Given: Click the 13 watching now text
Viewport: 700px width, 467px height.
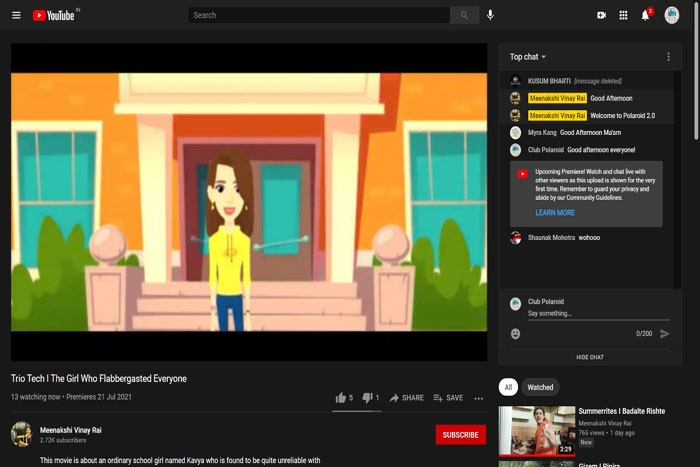Looking at the screenshot, I should pos(35,397).
